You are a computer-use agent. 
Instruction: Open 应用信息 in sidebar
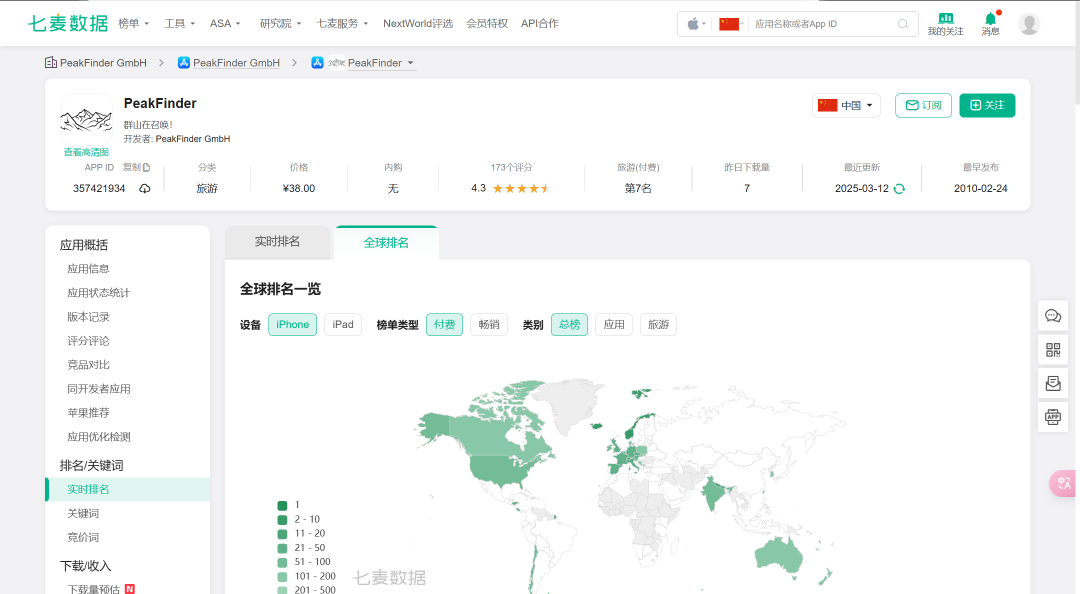(88, 269)
